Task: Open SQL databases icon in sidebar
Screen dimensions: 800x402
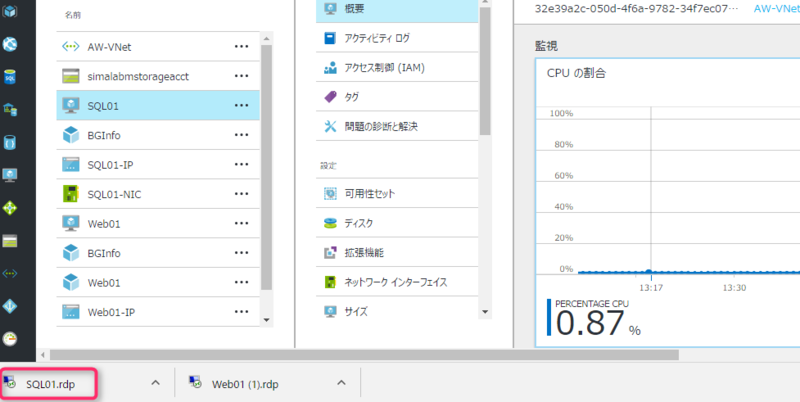Action: 10,77
